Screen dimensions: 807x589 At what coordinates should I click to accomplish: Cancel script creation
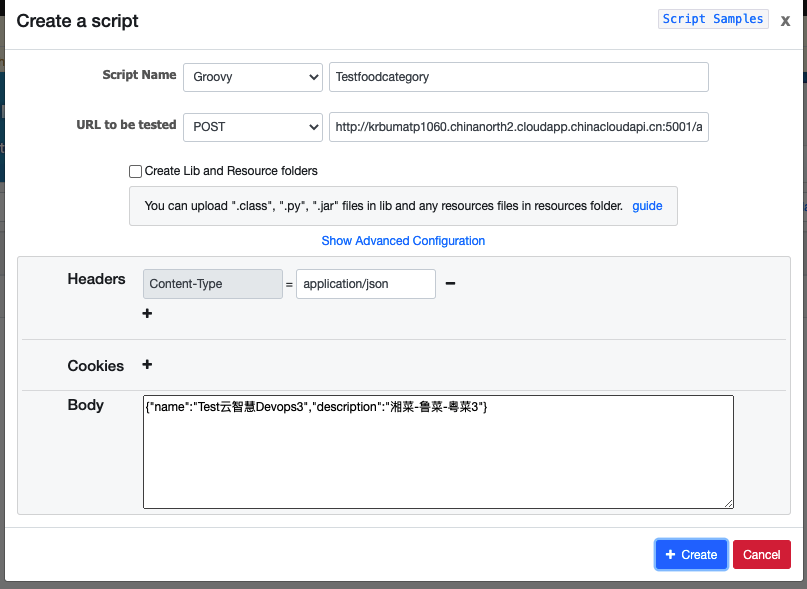click(x=761, y=555)
